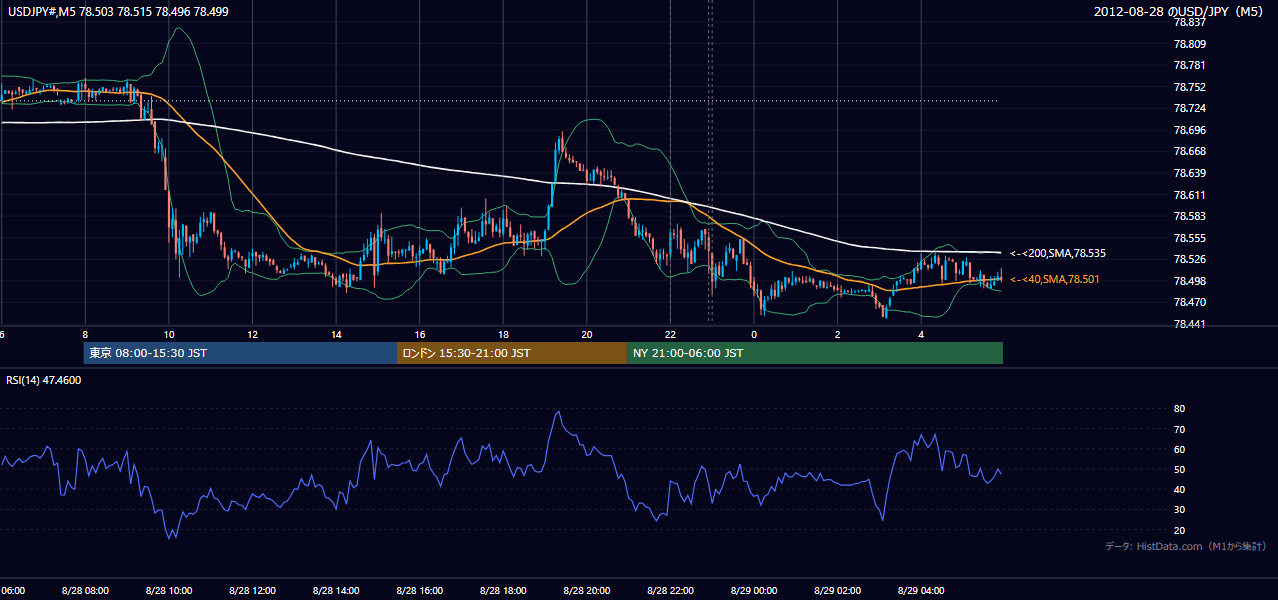This screenshot has width=1278, height=600.
Task: Click the RSI 80 level label
Action: pyautogui.click(x=1179, y=409)
